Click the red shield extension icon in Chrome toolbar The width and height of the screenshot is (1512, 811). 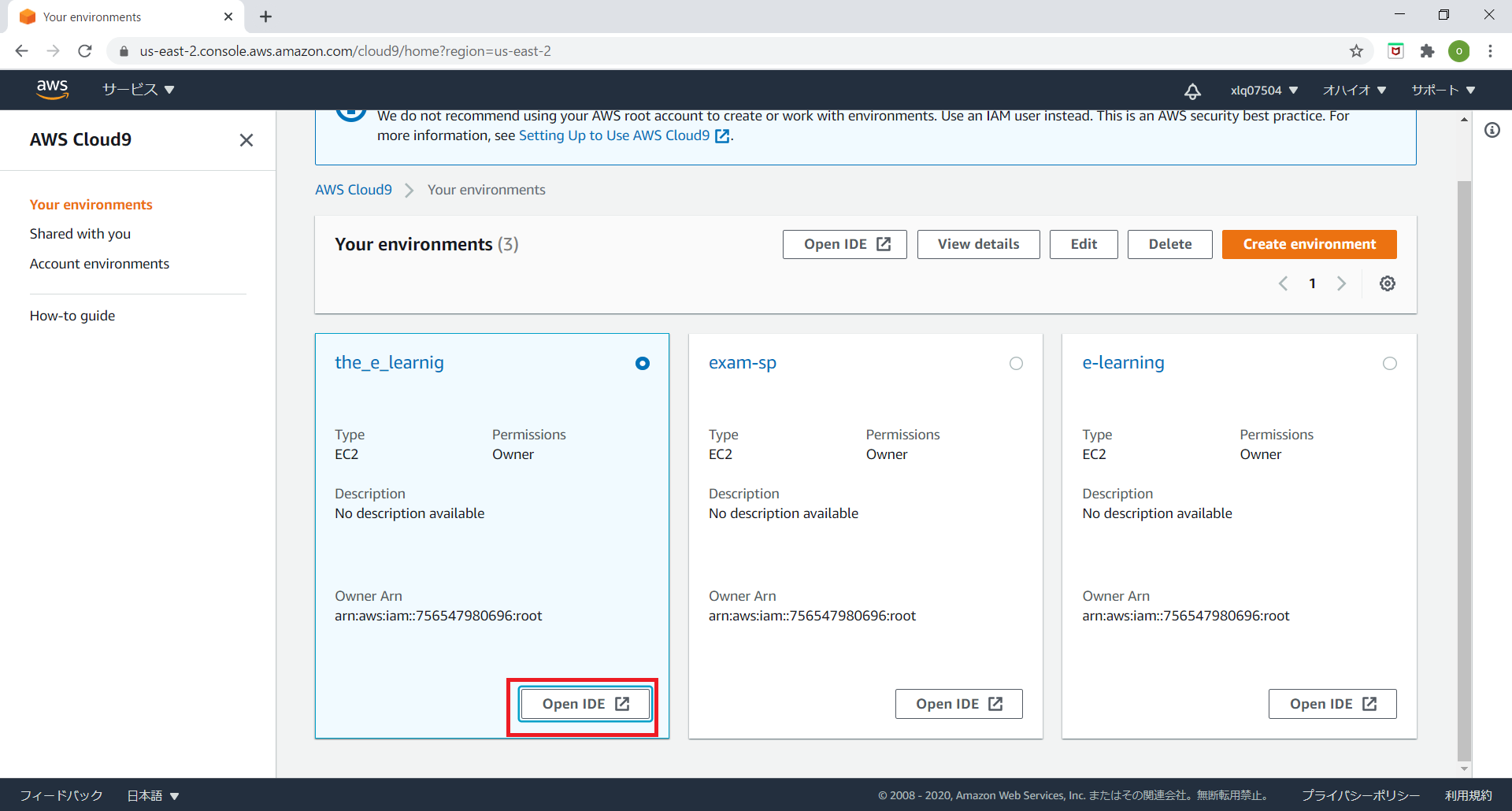click(1395, 51)
